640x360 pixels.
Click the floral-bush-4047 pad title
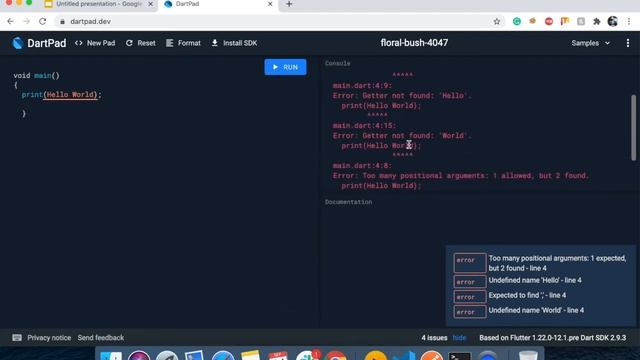(x=414, y=43)
